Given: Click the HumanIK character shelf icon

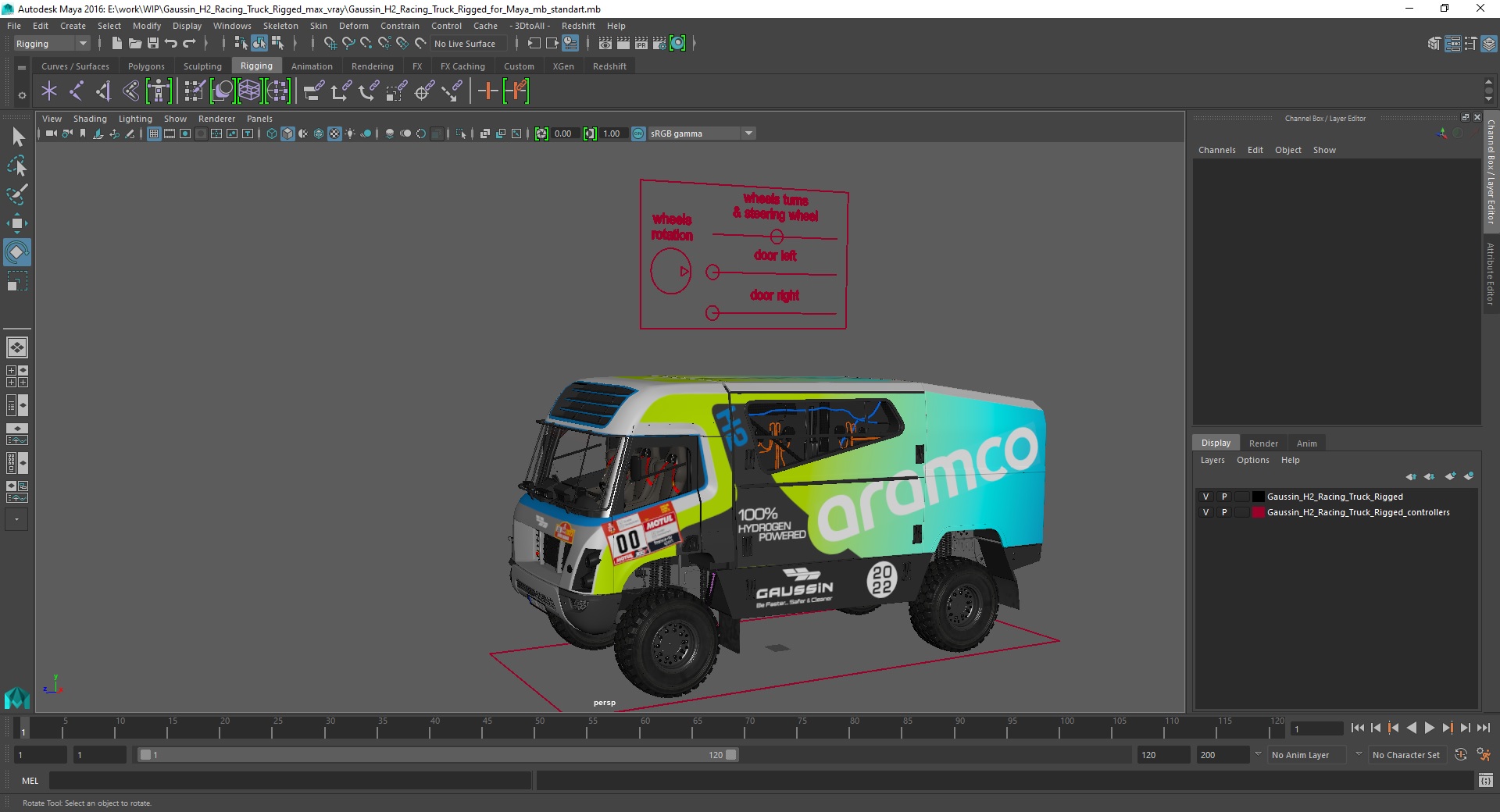Looking at the screenshot, I should 159,91.
